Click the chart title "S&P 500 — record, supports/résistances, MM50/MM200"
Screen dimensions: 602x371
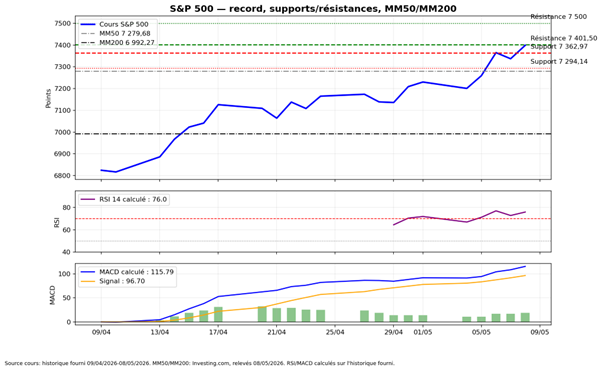313,8
